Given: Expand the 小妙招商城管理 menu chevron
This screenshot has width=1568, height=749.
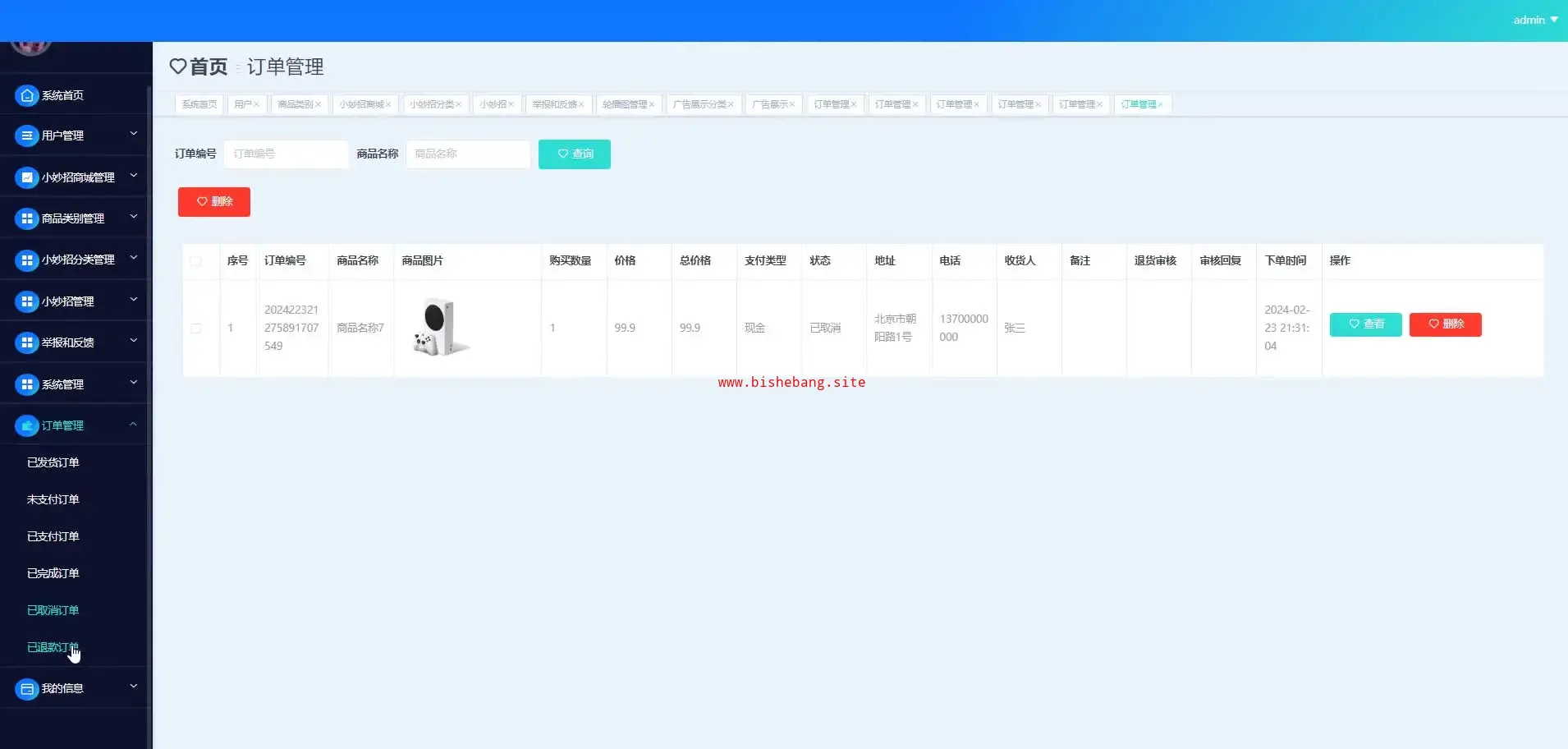Looking at the screenshot, I should [134, 175].
